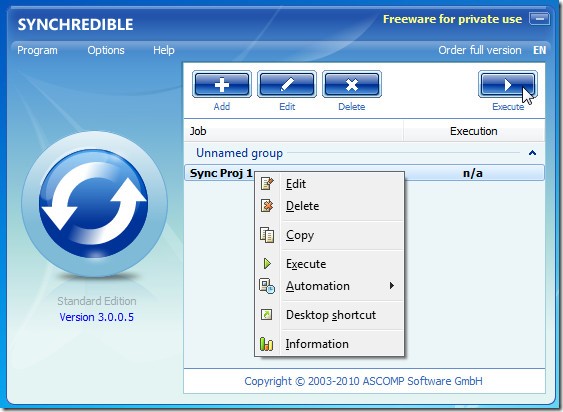
Task: Choose Delete from the context menu
Action: (x=329, y=206)
